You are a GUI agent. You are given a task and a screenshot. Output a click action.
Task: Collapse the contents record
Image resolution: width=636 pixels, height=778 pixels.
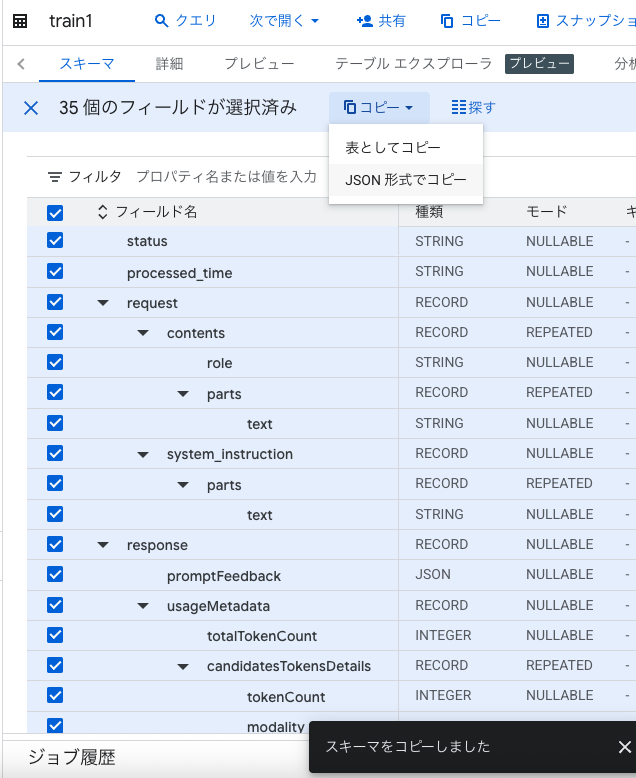click(x=143, y=332)
